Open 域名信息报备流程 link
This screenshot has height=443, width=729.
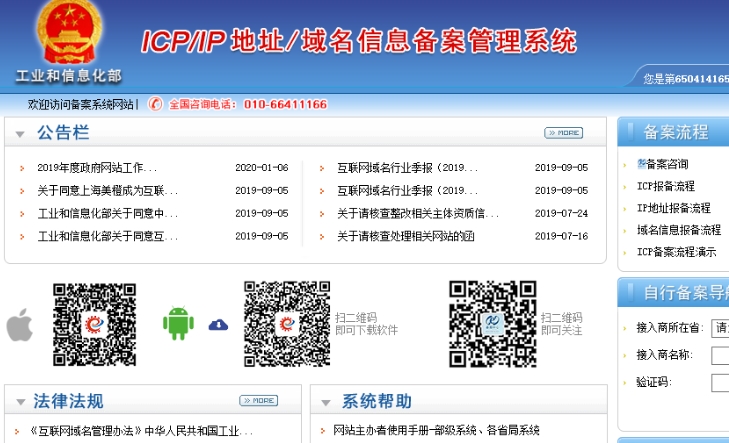tap(678, 230)
